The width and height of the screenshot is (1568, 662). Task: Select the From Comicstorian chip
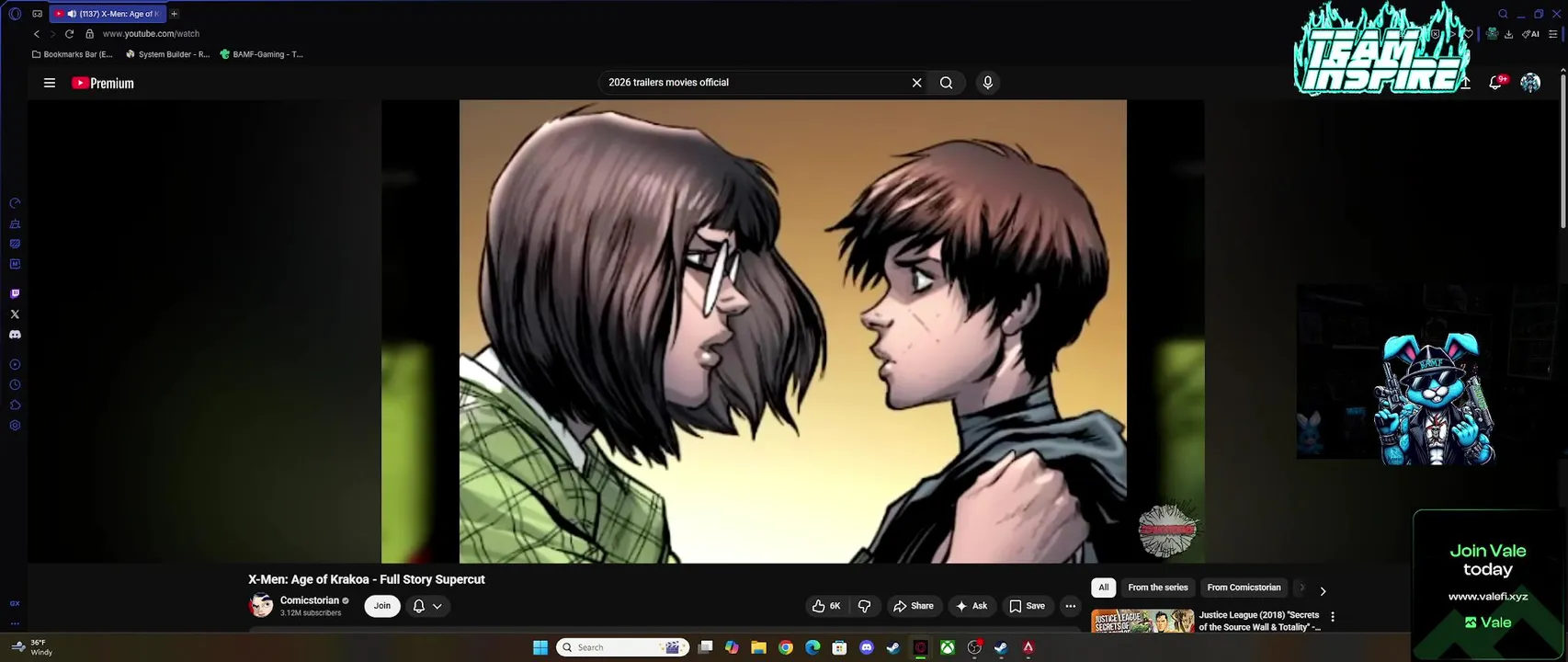pyautogui.click(x=1244, y=588)
